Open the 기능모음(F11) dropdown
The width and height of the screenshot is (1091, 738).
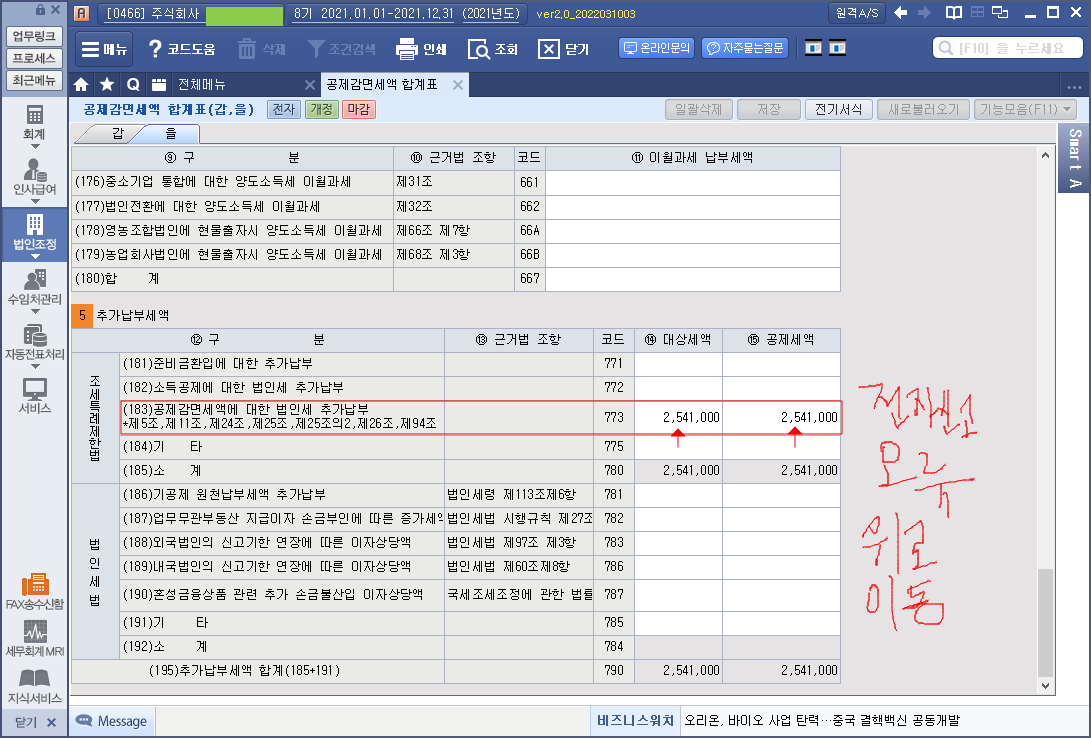(1024, 109)
